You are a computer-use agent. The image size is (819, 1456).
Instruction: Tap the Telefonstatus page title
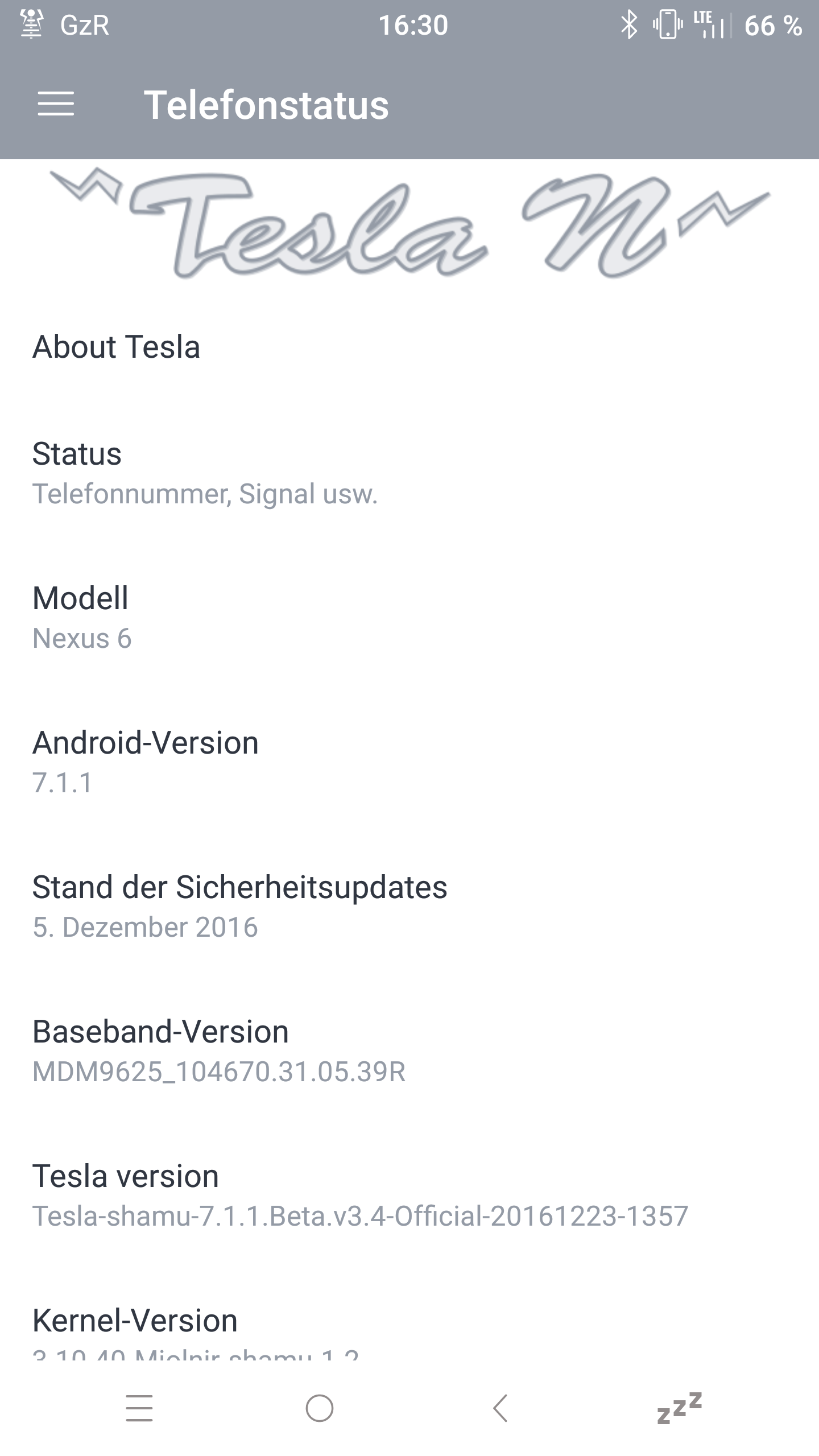[266, 105]
